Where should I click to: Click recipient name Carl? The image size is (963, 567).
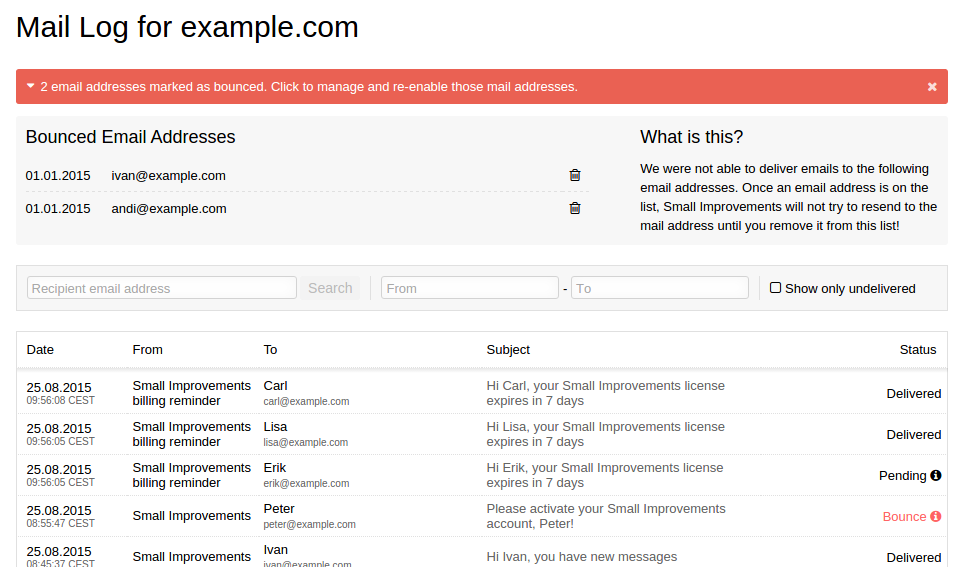tap(275, 386)
